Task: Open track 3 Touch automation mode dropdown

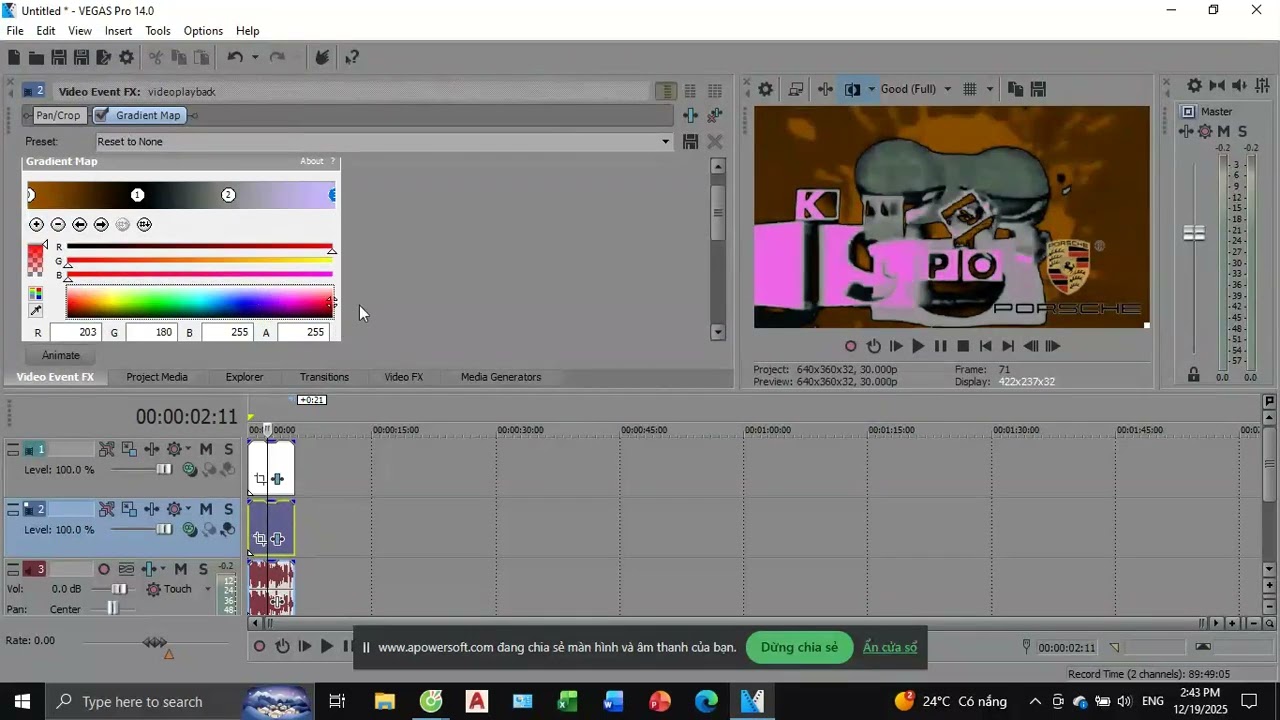Action: click(208, 589)
